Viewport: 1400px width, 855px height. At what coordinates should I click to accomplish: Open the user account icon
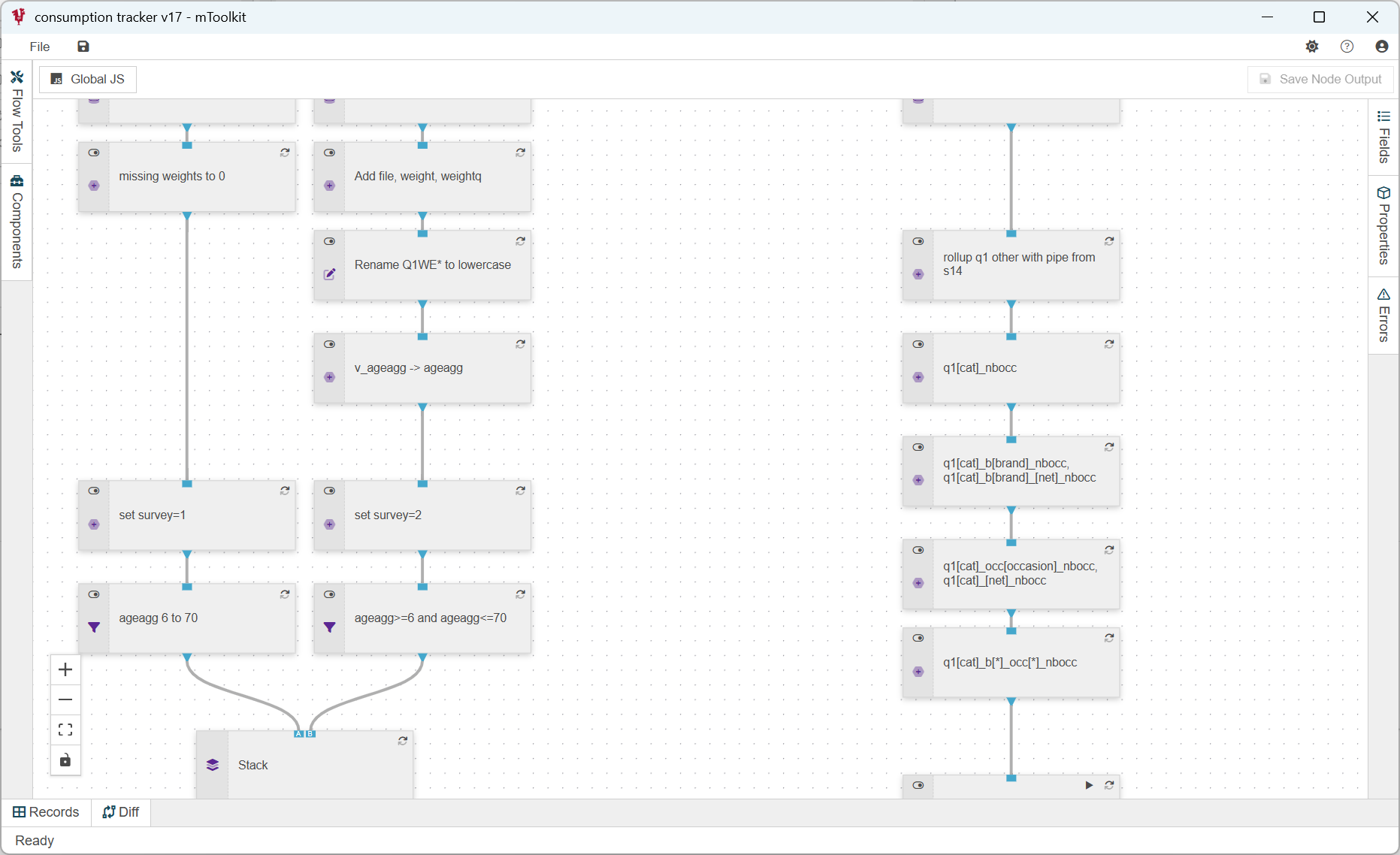pos(1381,47)
